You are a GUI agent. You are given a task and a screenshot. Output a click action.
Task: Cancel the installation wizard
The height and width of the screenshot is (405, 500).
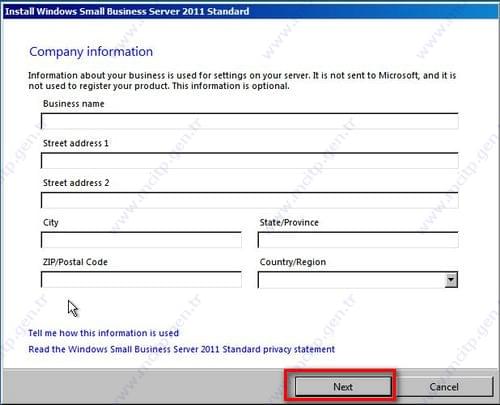444,387
